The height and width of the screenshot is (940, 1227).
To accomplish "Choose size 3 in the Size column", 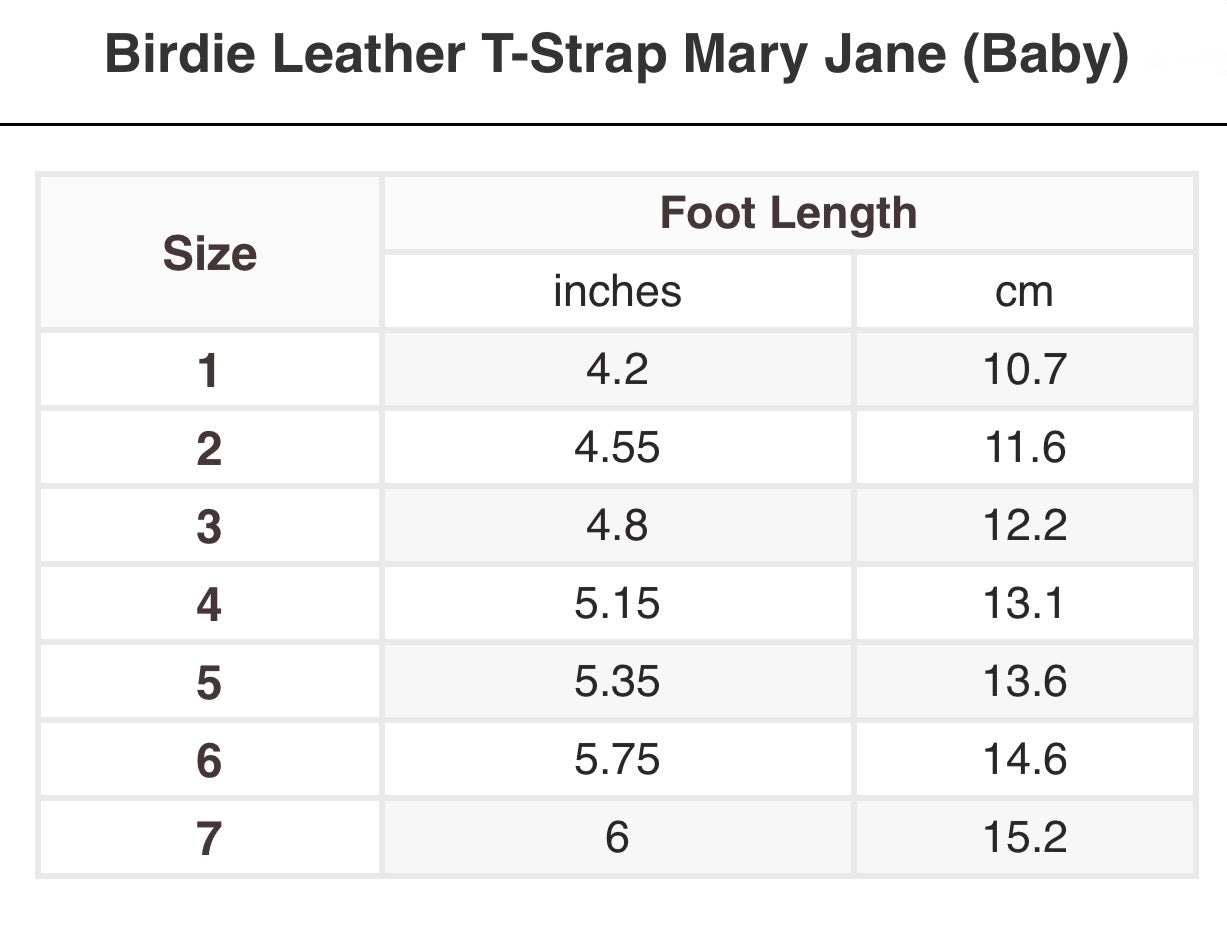I will (208, 527).
